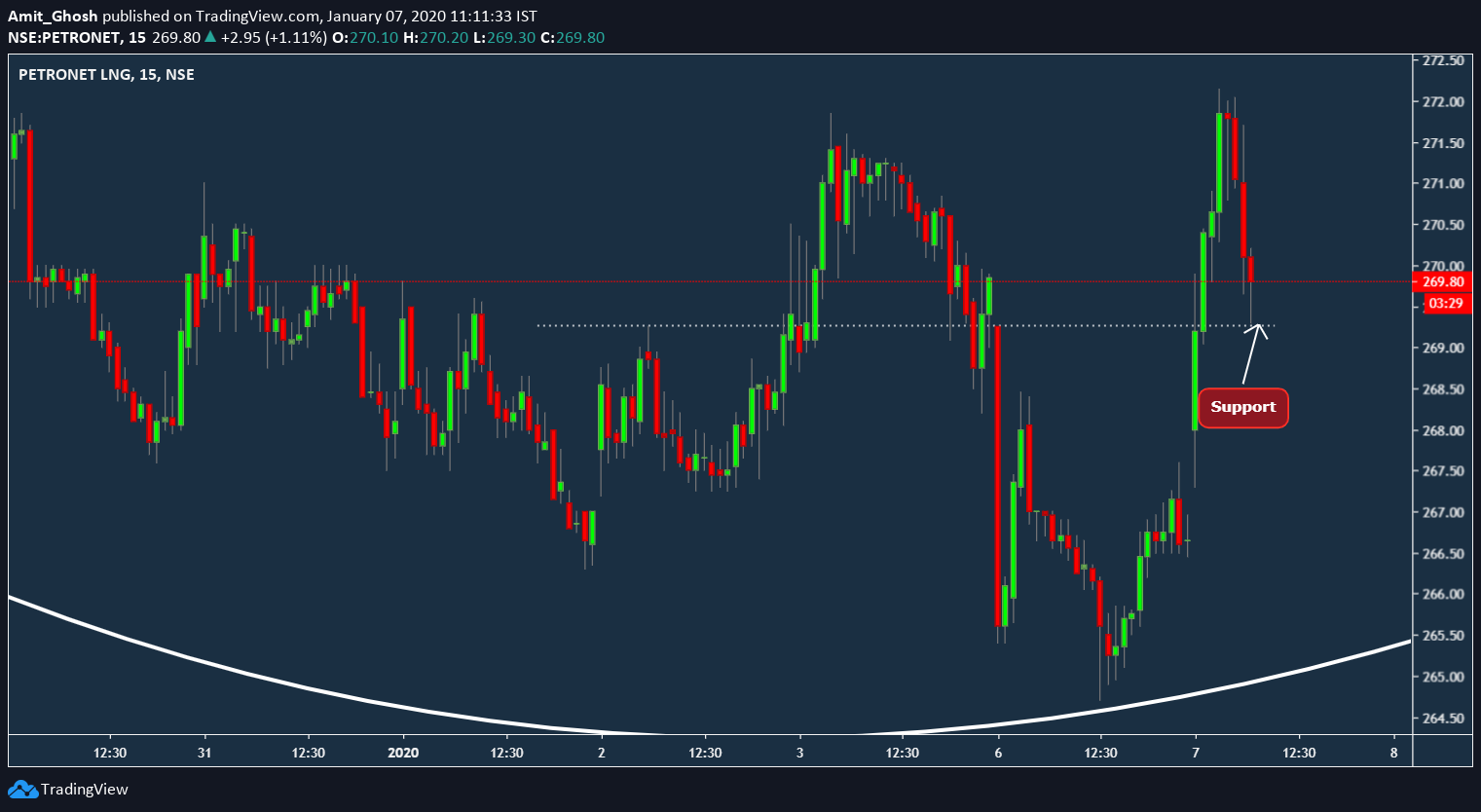Image resolution: width=1481 pixels, height=812 pixels.
Task: Click the 31 date label on time axis
Action: pos(204,753)
